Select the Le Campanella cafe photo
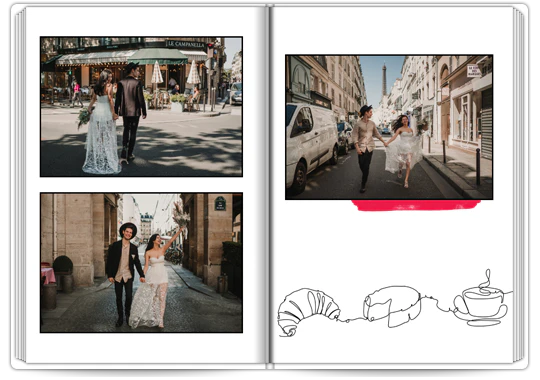This screenshot has height=380, width=540. (x=141, y=106)
